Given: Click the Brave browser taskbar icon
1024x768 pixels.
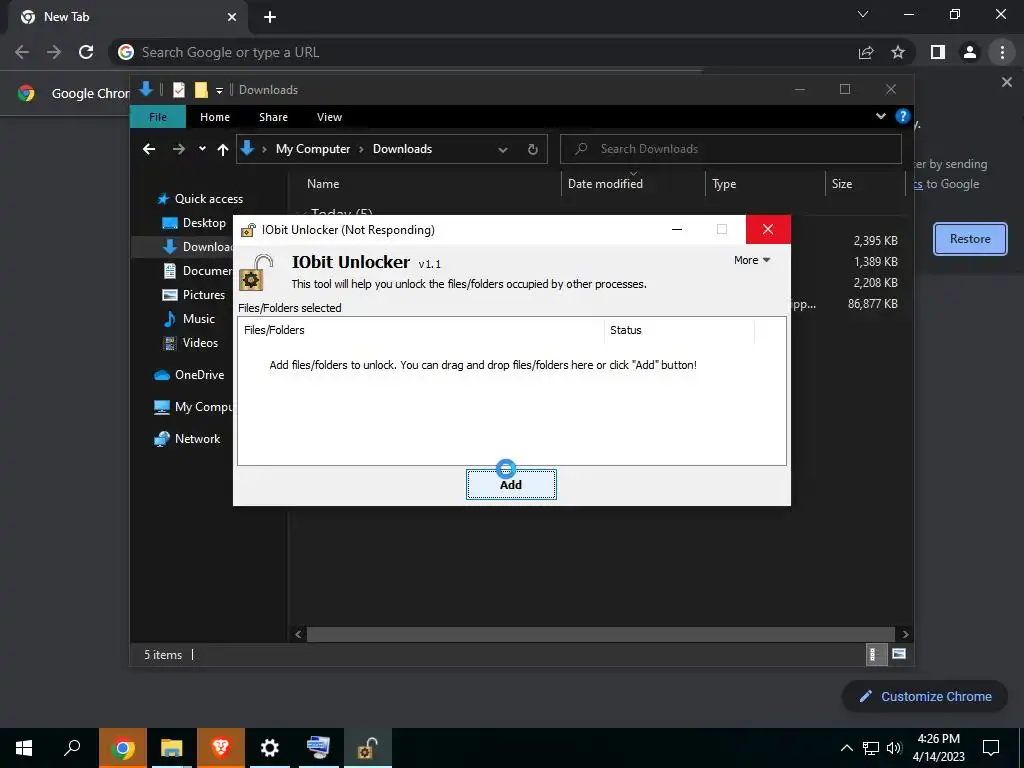Looking at the screenshot, I should click(221, 748).
